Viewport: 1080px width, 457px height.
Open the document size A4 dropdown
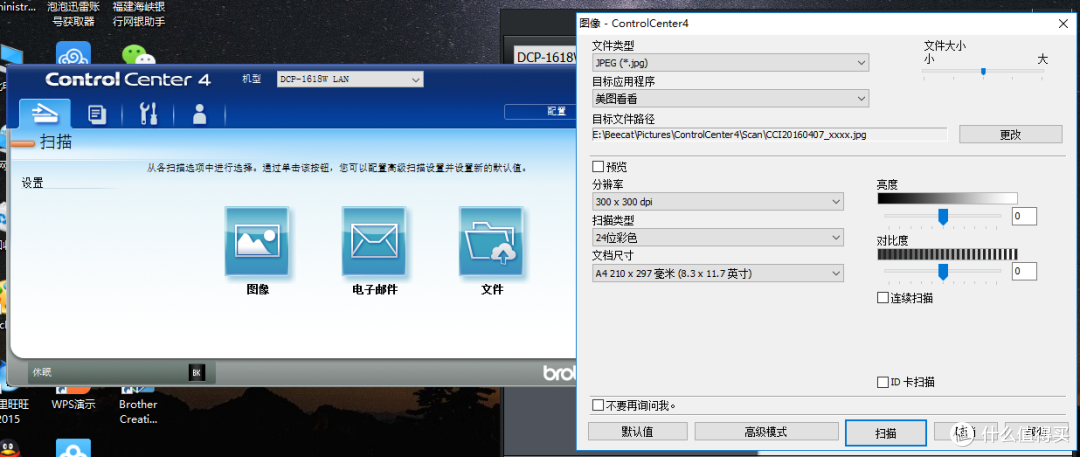718,274
